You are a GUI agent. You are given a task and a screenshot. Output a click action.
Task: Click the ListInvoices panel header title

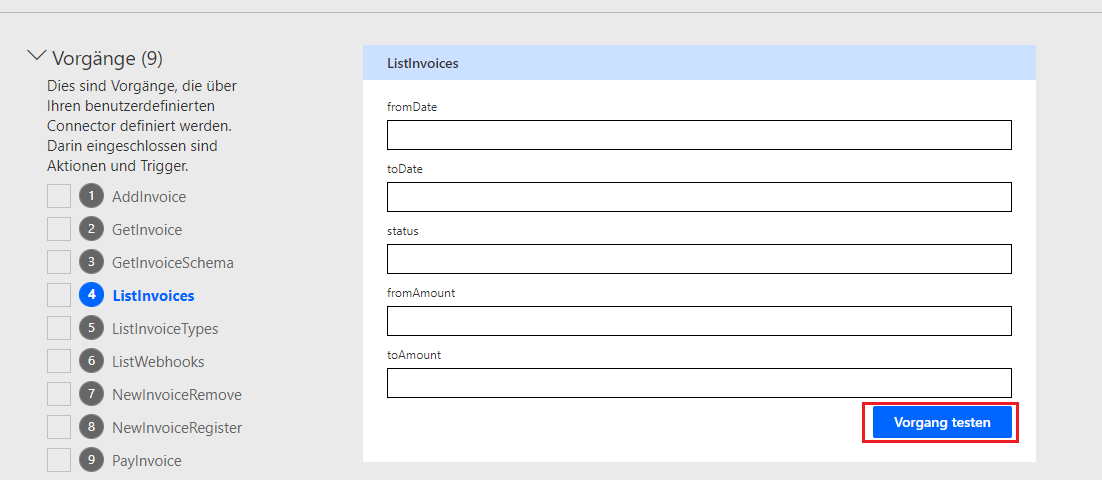pos(422,63)
